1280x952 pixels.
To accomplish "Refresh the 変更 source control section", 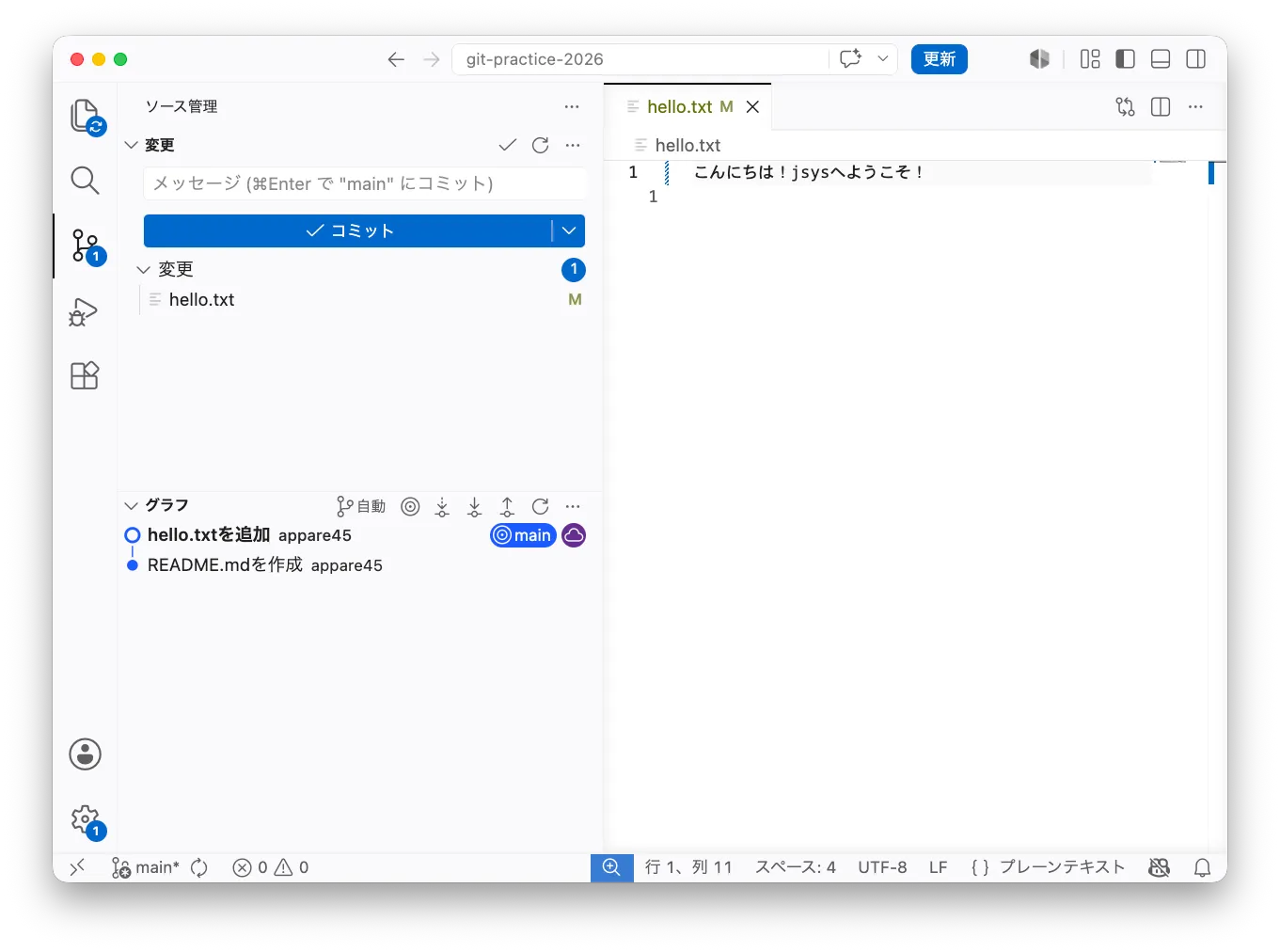I will coord(540,145).
